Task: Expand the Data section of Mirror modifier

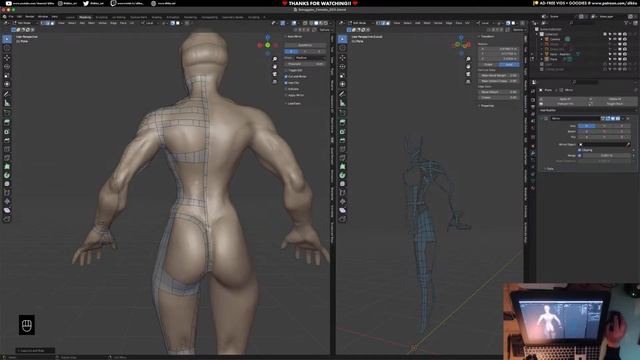Action: pos(549,169)
